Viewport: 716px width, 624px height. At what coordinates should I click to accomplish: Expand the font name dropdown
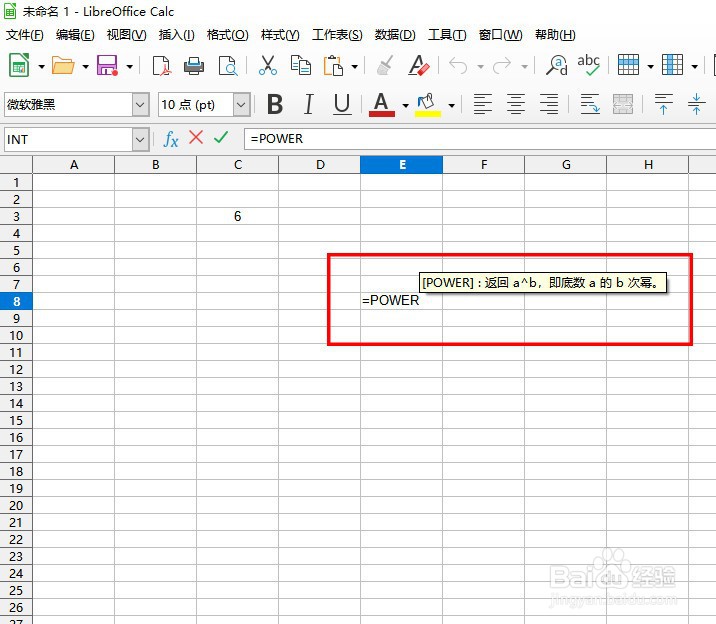pos(141,105)
